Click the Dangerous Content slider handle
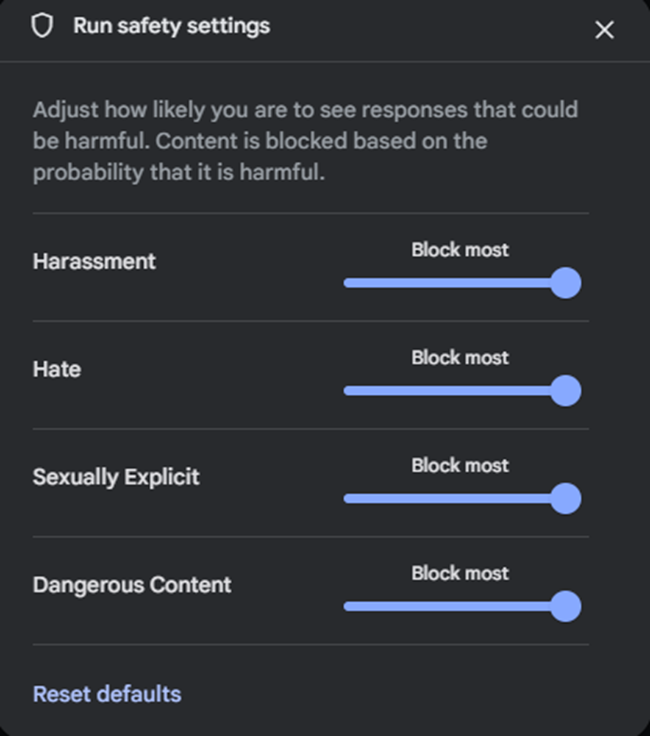 566,606
